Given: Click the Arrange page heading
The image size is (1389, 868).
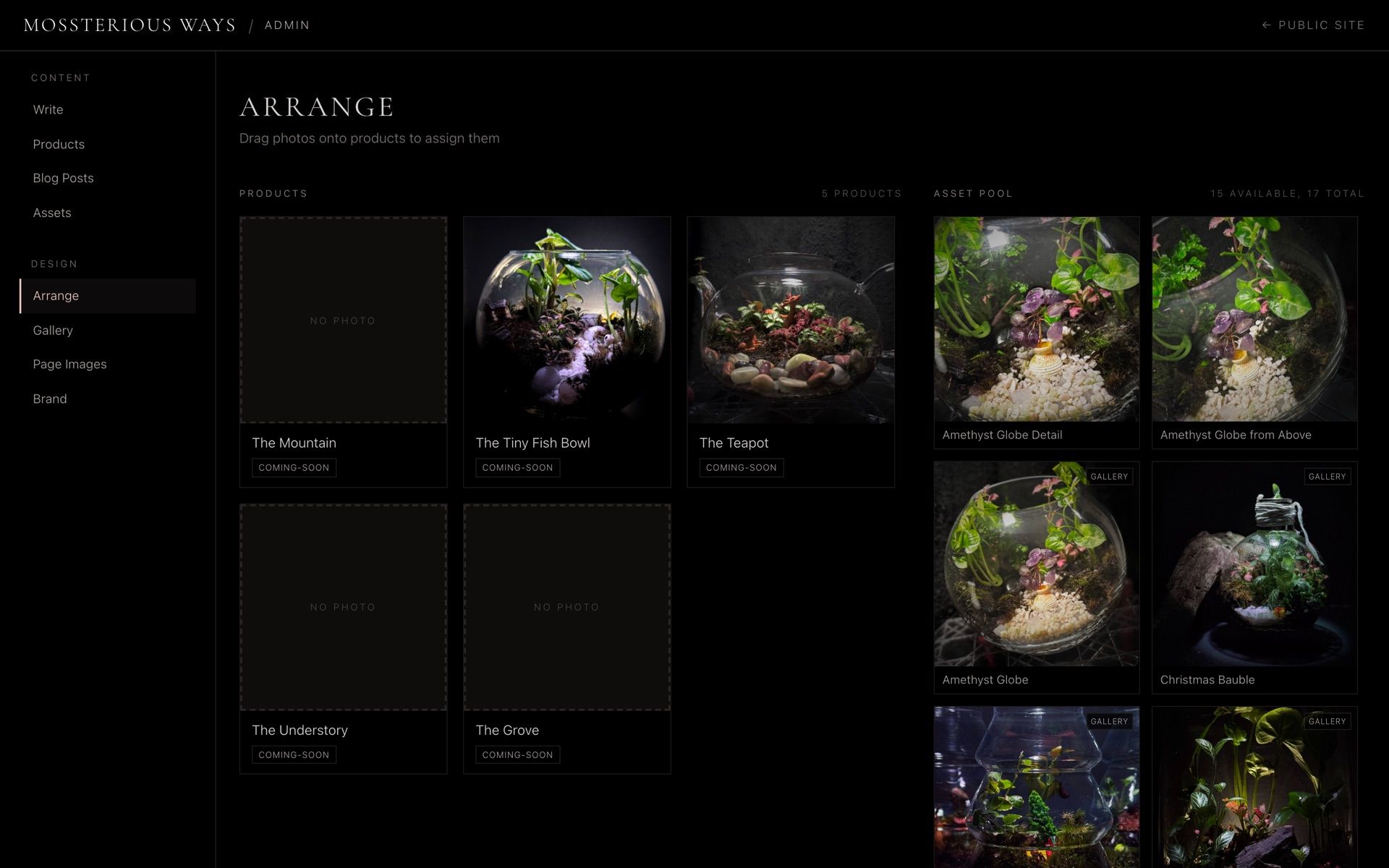Looking at the screenshot, I should pos(317,107).
